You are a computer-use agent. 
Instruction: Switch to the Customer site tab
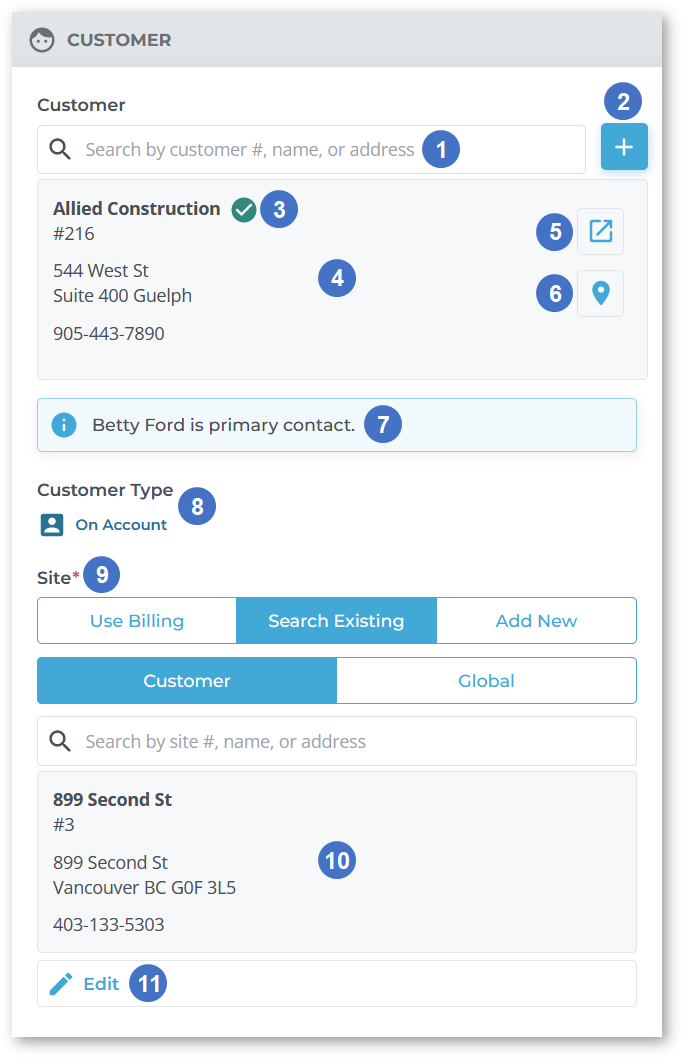[x=187, y=681]
